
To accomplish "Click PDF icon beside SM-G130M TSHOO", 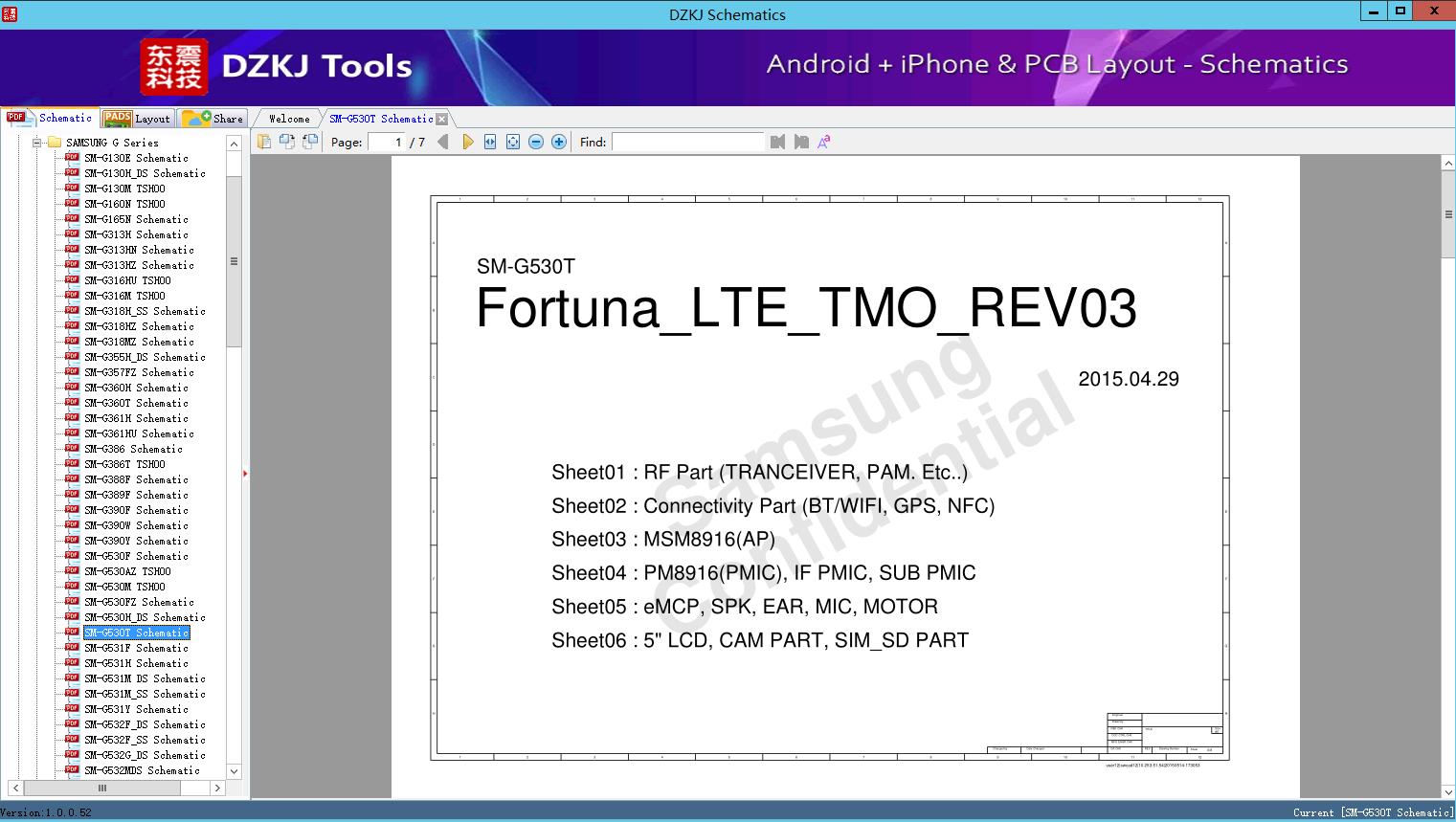I will pos(72,189).
